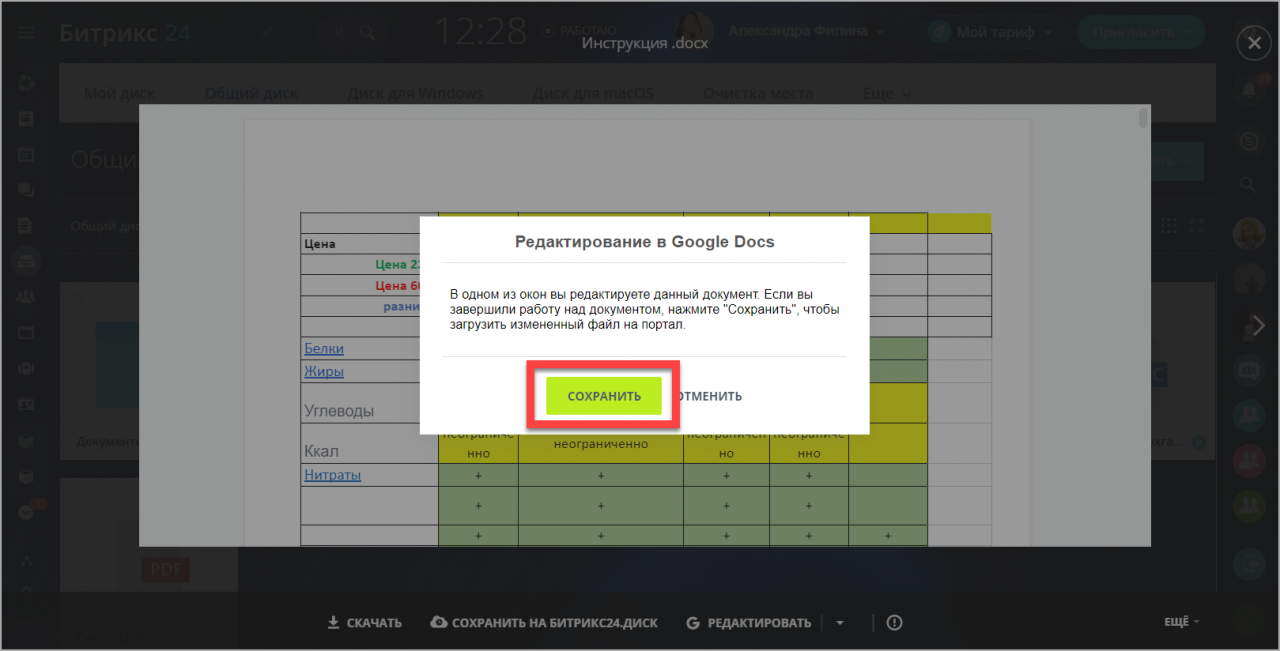Open calendar icon in left sidebar
Image resolution: width=1280 pixels, height=651 pixels.
tap(26, 154)
